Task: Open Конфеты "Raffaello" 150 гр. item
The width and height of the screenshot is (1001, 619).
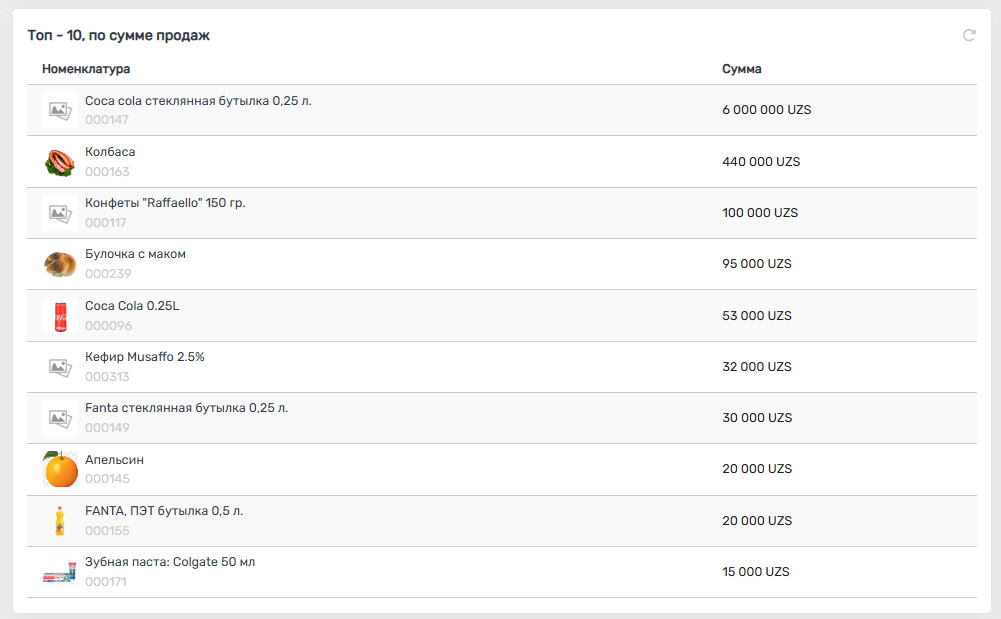Action: pos(165,203)
